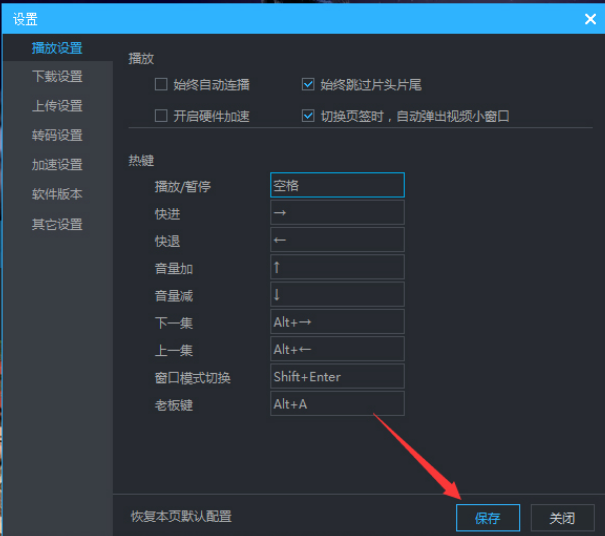Go to the 转码设置 tab
The image size is (605, 536).
click(x=57, y=135)
